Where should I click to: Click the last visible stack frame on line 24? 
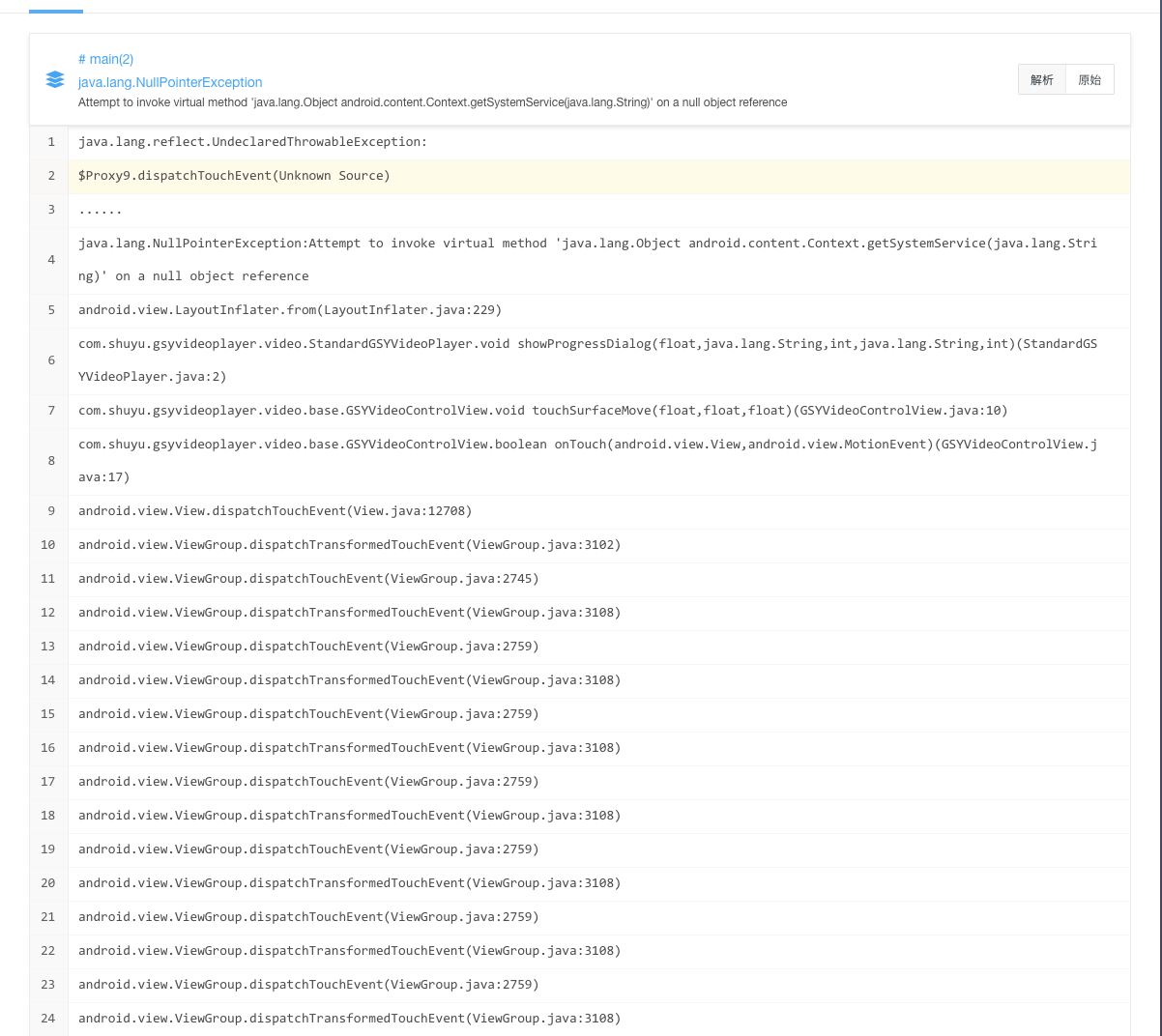click(x=350, y=1018)
